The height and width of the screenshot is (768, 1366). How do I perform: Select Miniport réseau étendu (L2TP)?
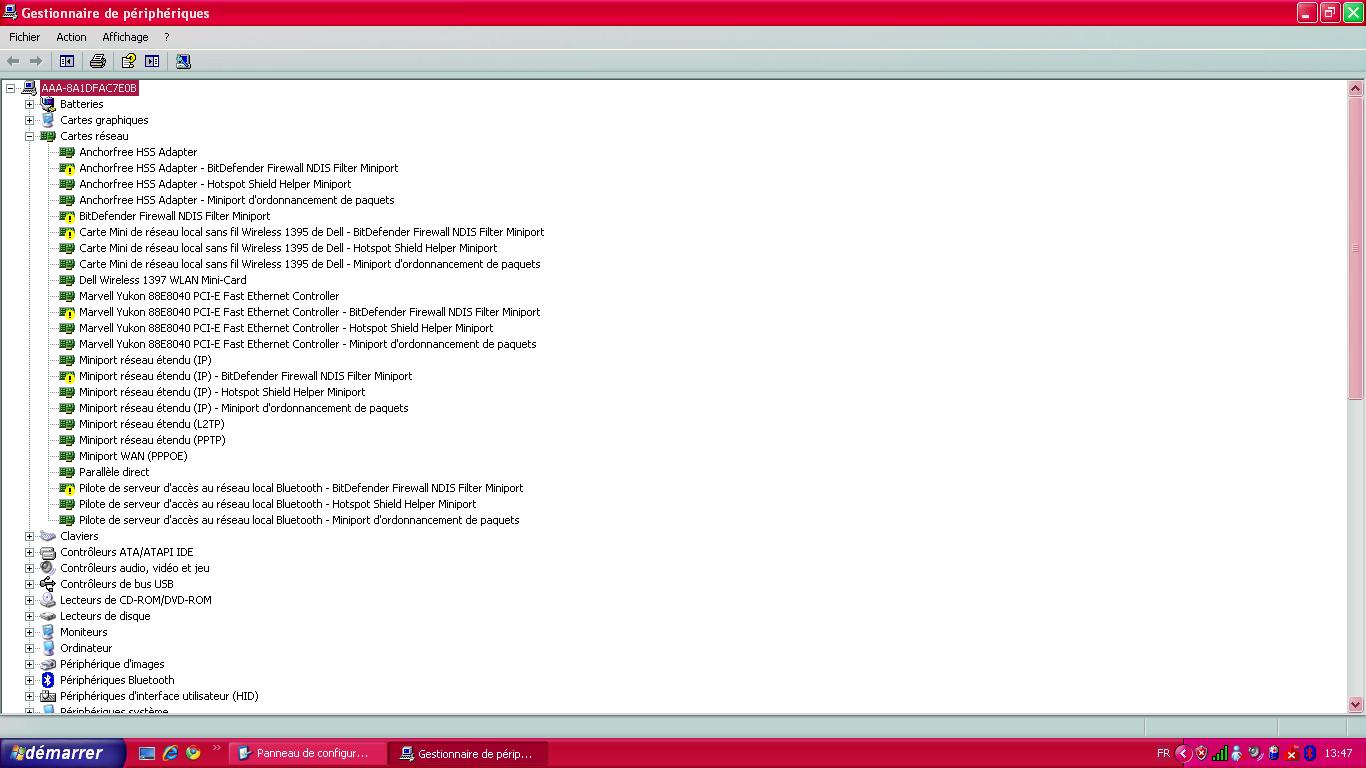(x=152, y=424)
